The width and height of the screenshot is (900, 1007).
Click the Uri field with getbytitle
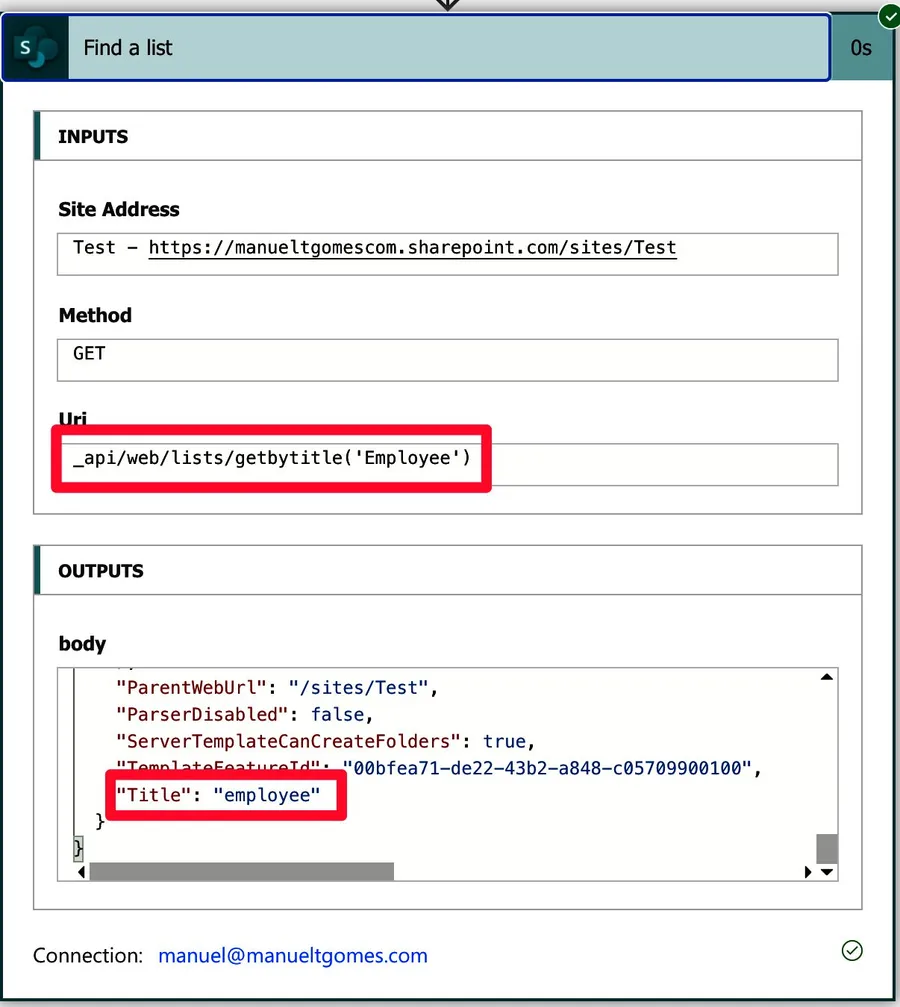(x=447, y=464)
